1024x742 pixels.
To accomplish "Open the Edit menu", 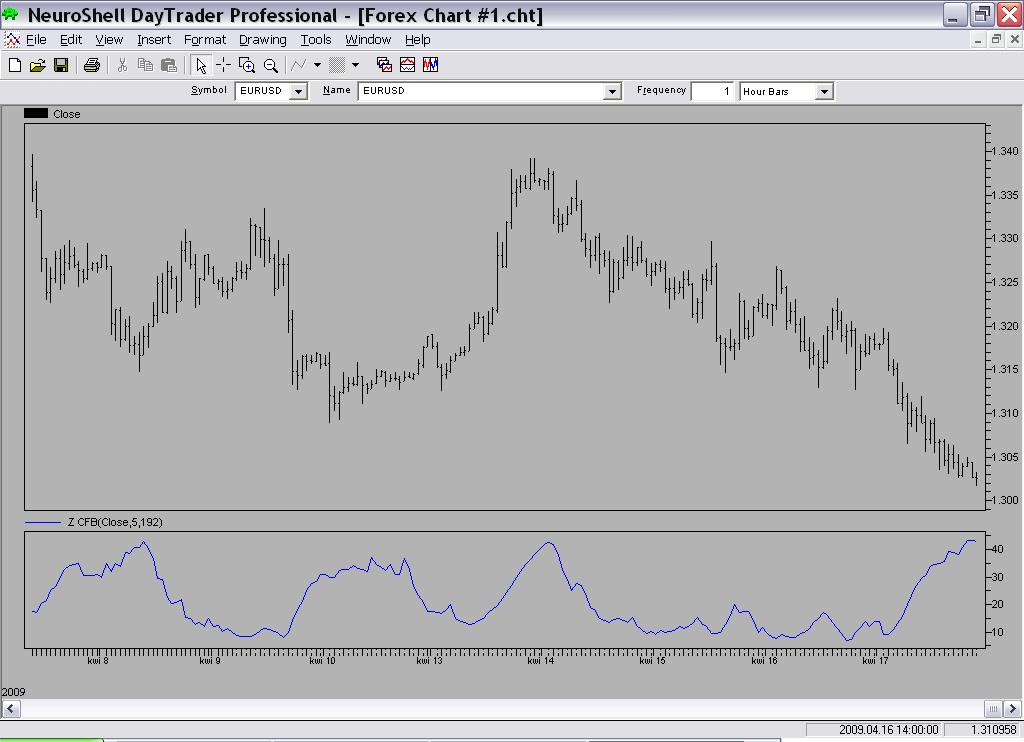I will tap(71, 40).
